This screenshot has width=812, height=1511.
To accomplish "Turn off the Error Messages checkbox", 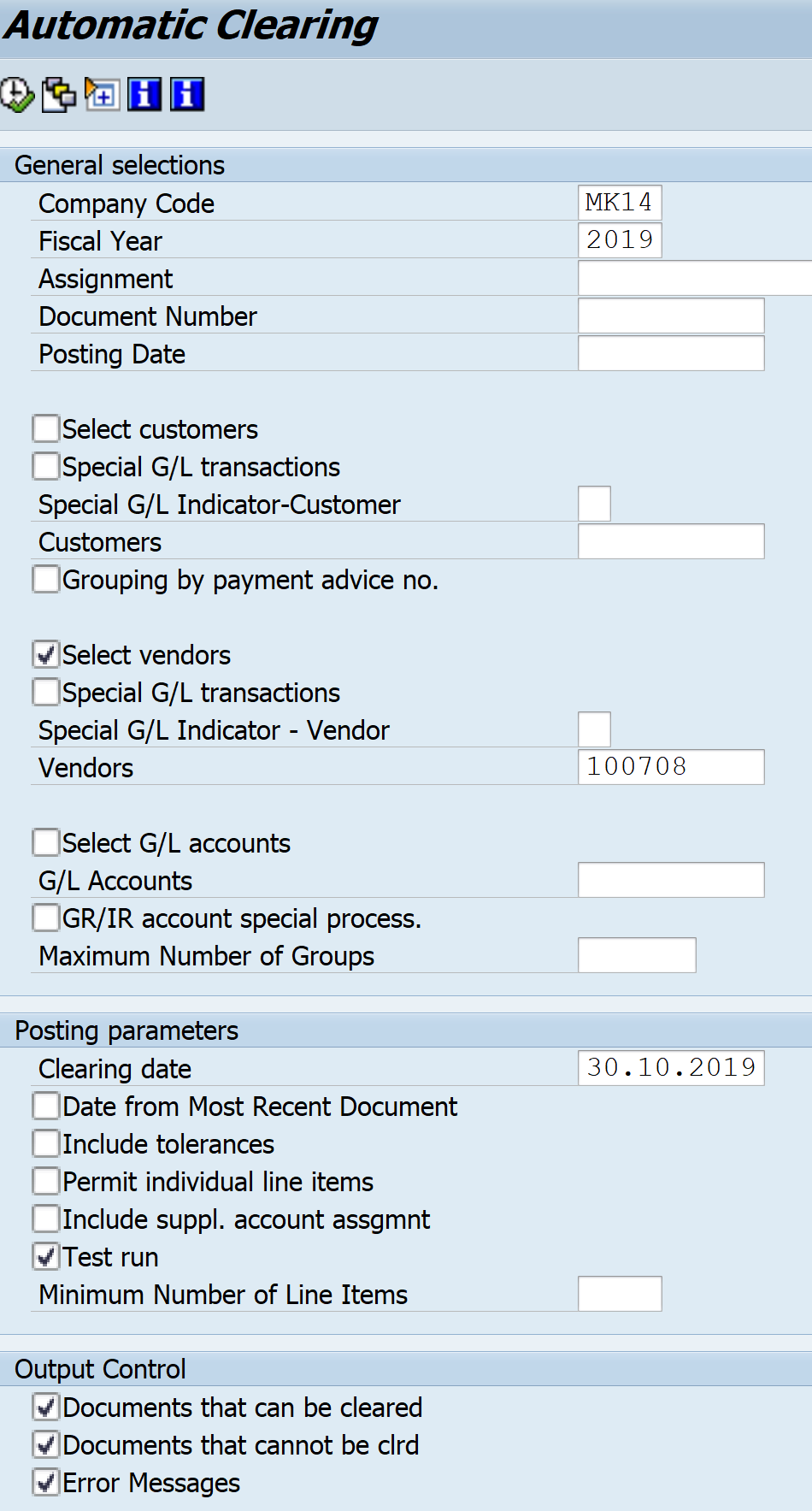I will (x=46, y=1482).
